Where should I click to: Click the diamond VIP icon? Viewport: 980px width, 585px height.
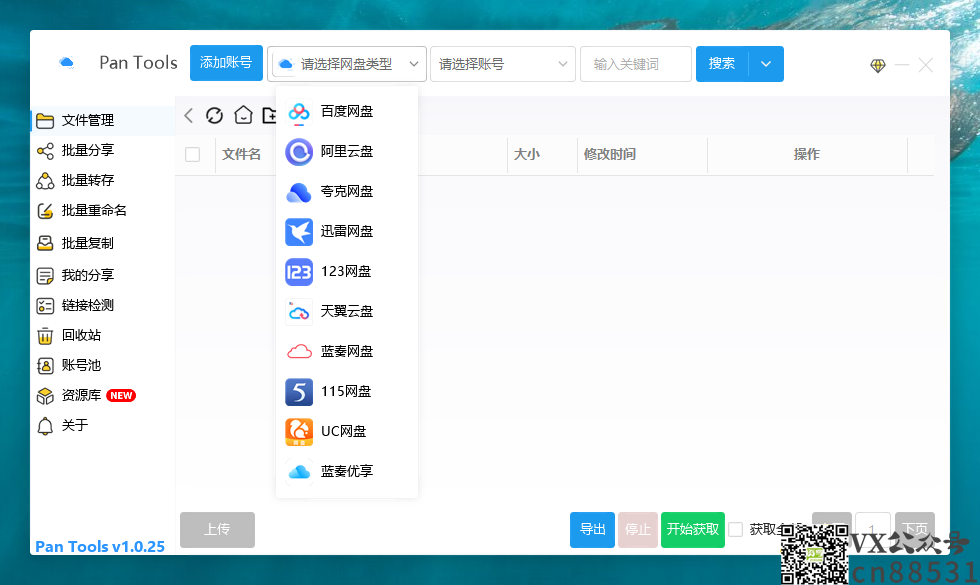878,65
